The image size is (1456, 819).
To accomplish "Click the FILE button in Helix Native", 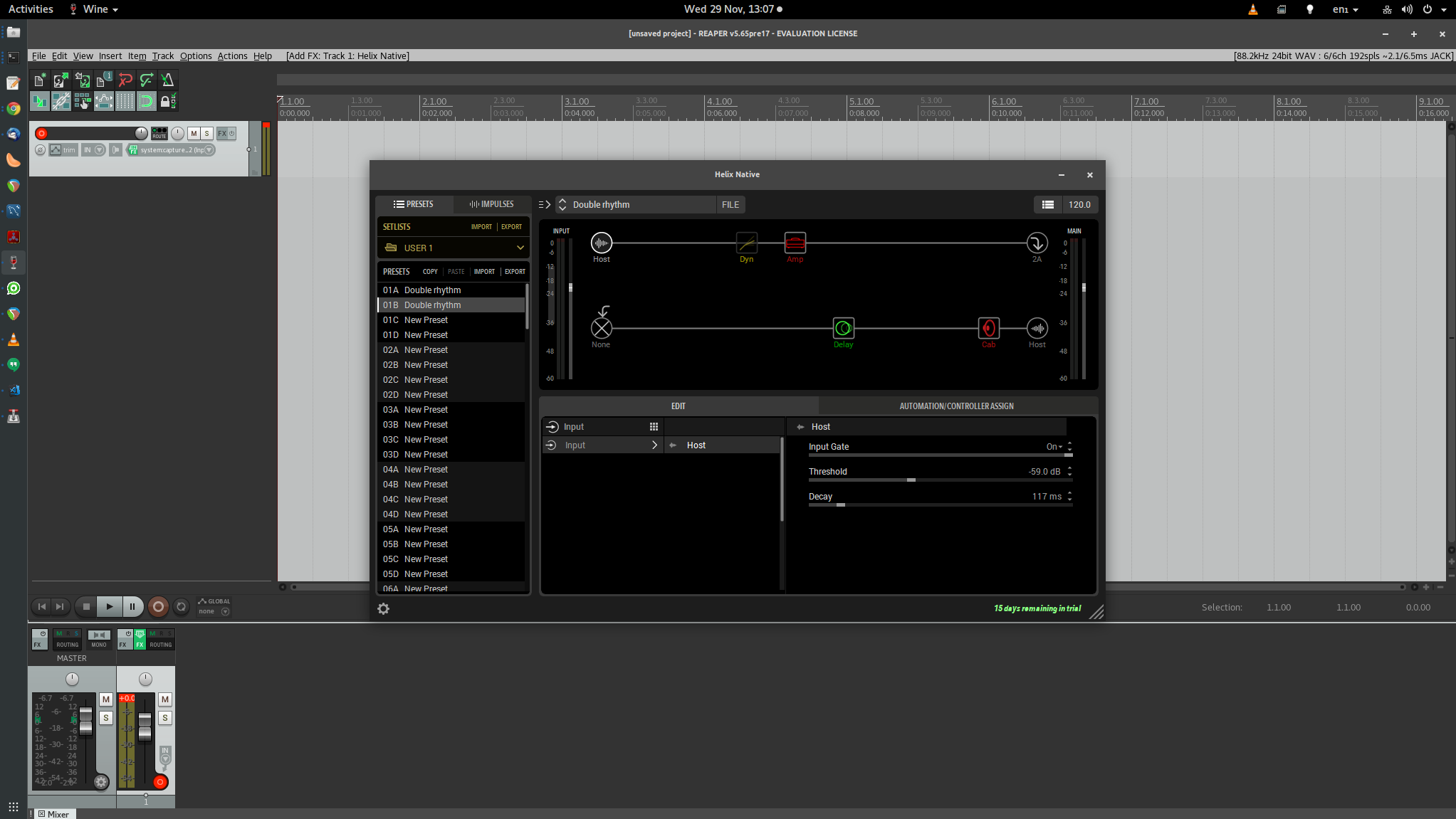I will coord(730,205).
